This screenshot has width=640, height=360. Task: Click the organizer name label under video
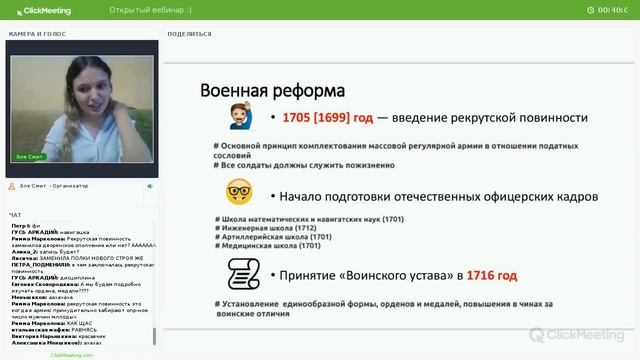(x=54, y=186)
